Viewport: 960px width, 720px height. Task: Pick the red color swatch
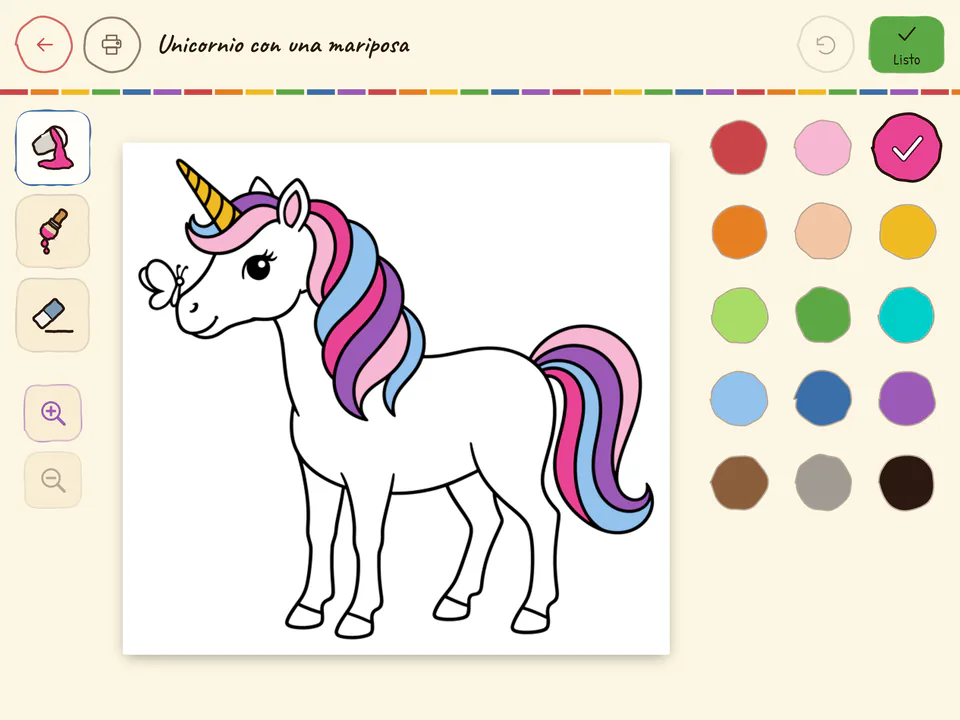739,148
